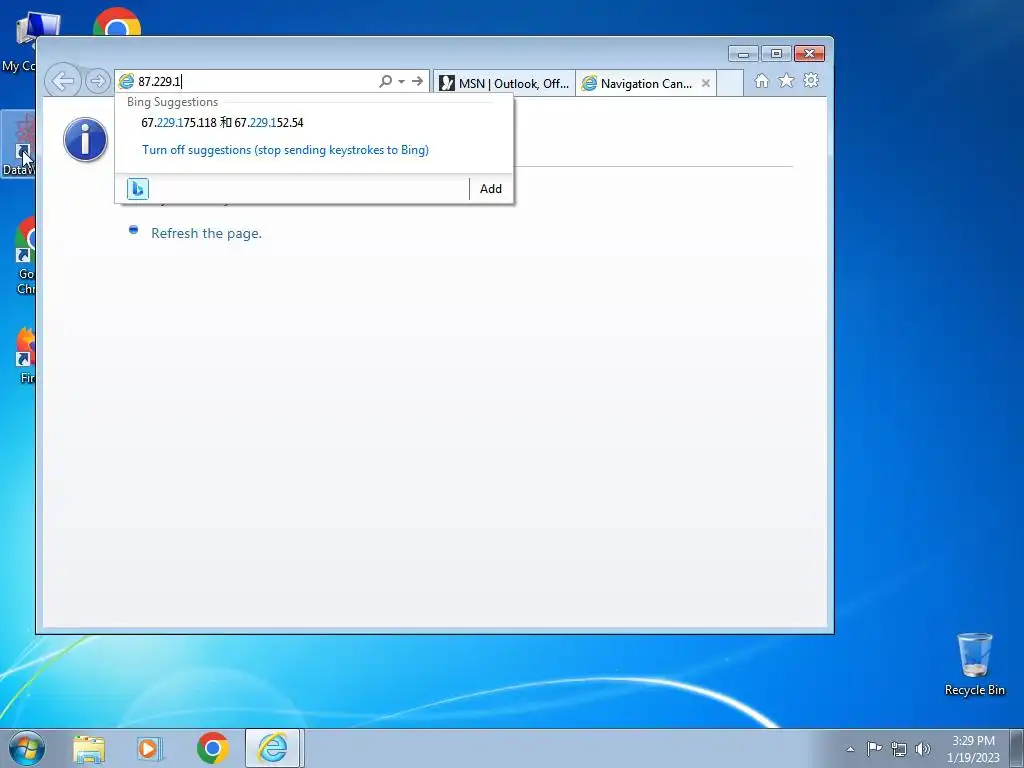Click the Forward navigation arrow

point(97,81)
